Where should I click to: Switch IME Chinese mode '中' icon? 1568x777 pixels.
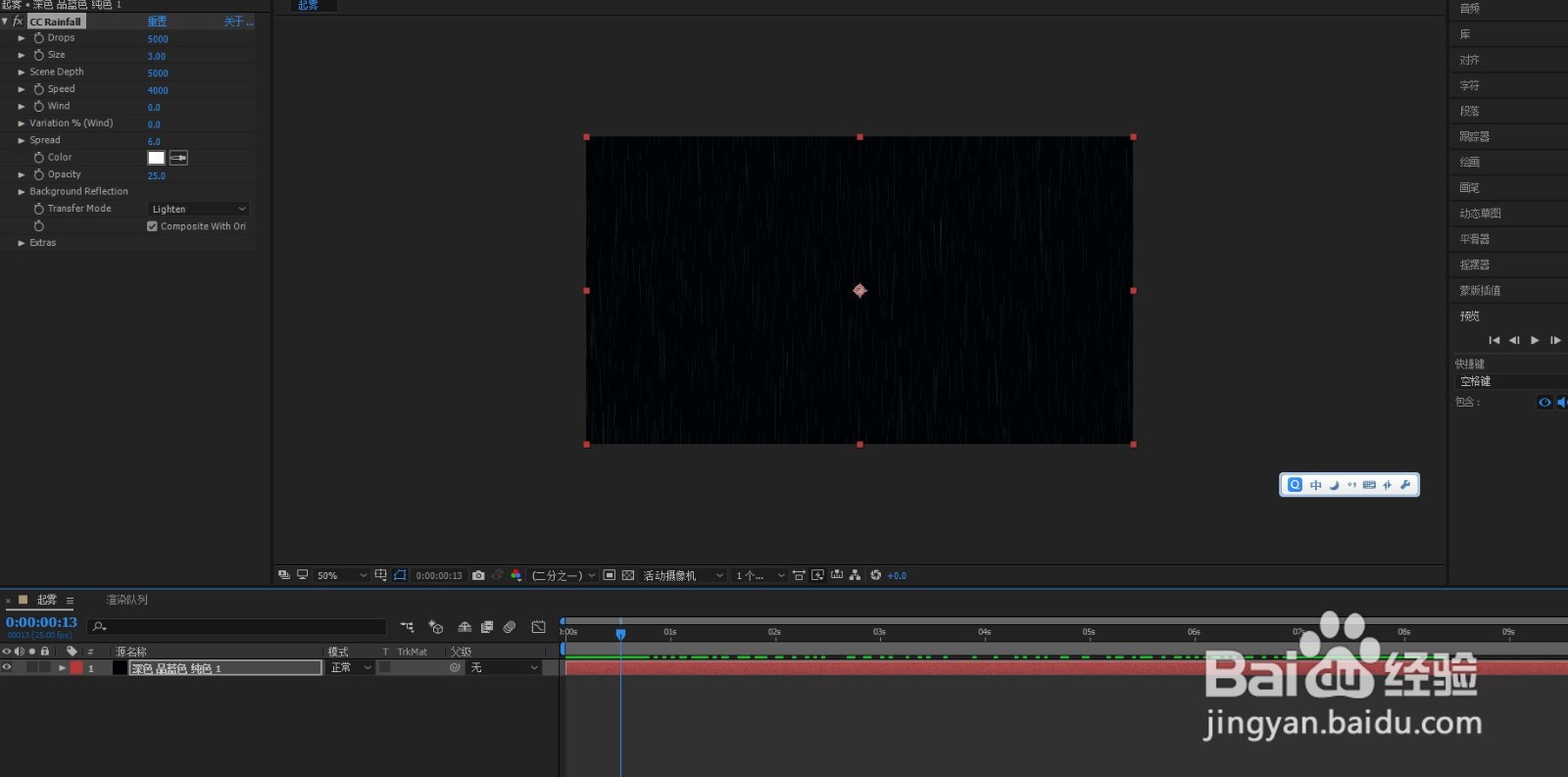point(1315,485)
